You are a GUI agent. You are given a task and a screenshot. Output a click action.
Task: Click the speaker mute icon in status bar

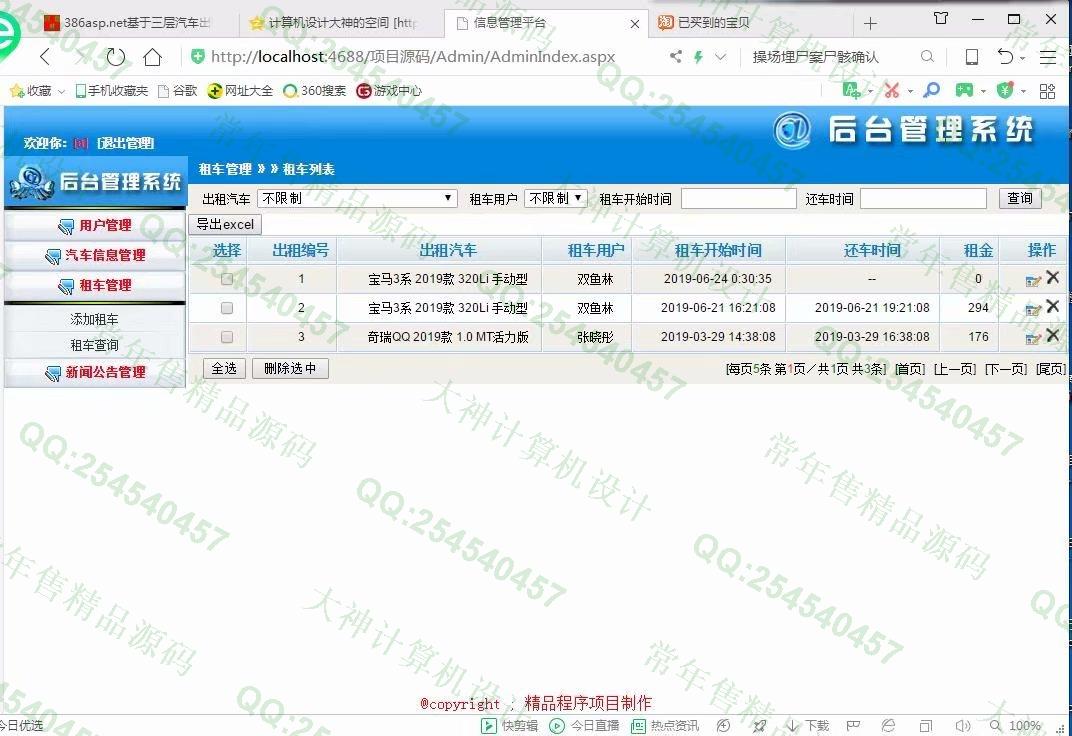963,726
